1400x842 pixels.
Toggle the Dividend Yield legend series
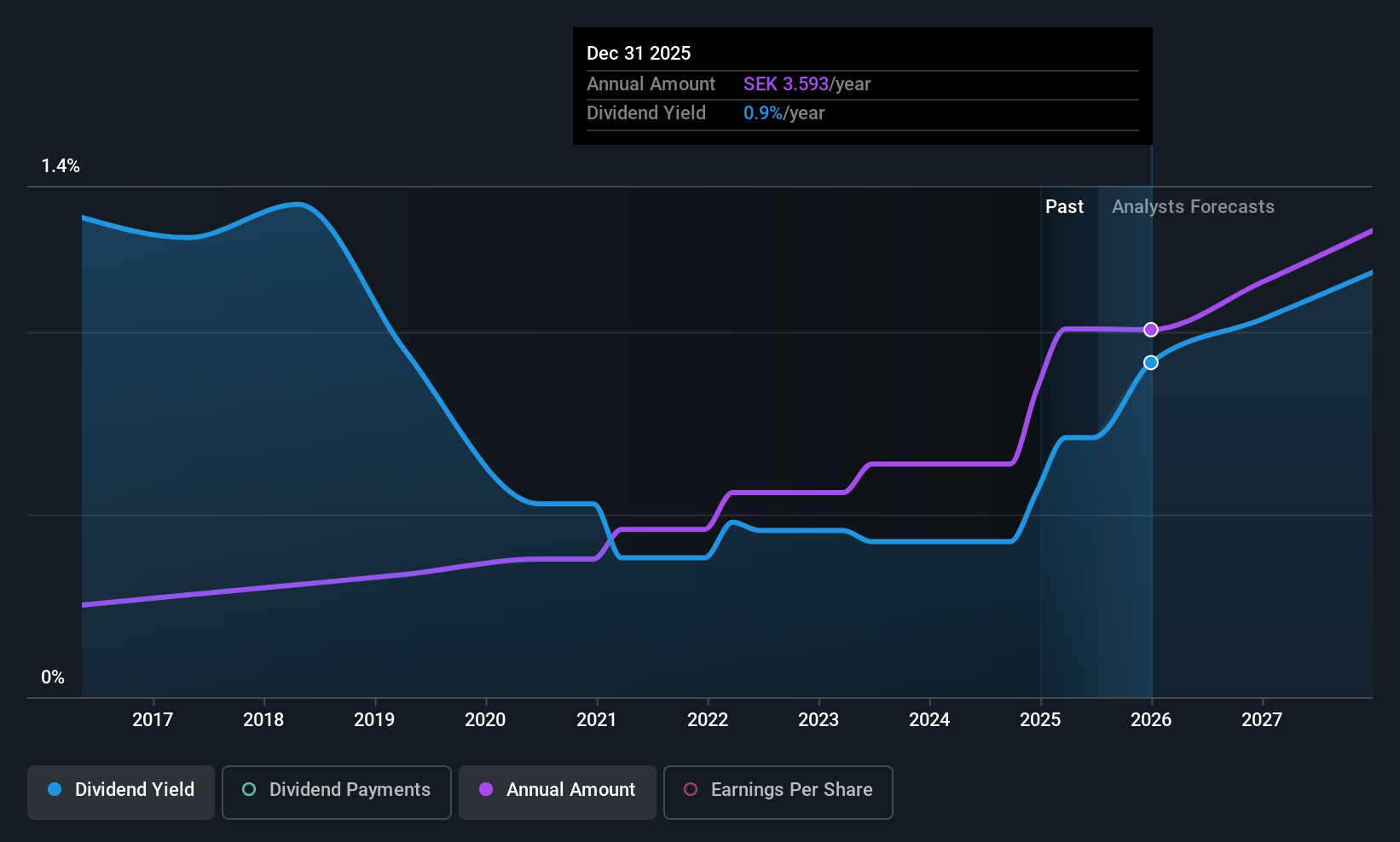click(x=121, y=792)
